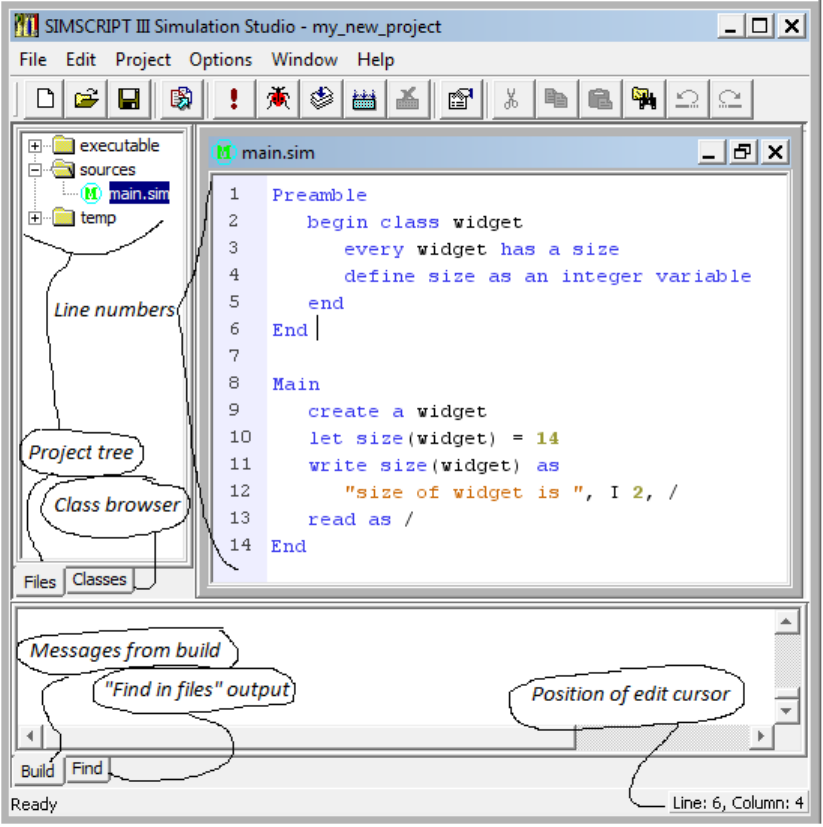The image size is (823, 827).
Task: Click the word Main in the code
Action: point(296,384)
